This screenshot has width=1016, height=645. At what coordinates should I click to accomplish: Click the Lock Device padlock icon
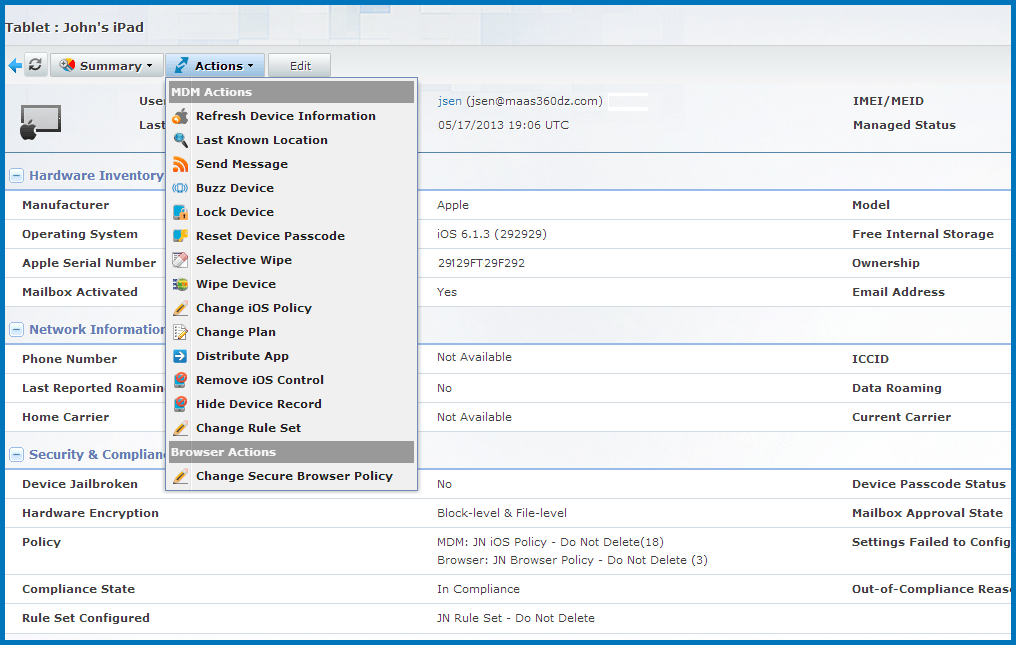click(180, 212)
